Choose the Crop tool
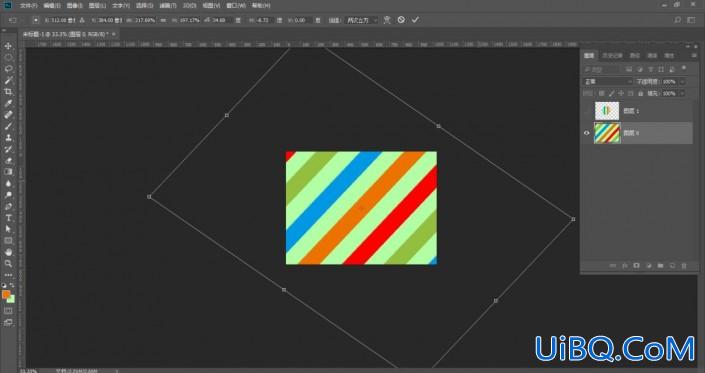 coord(8,92)
